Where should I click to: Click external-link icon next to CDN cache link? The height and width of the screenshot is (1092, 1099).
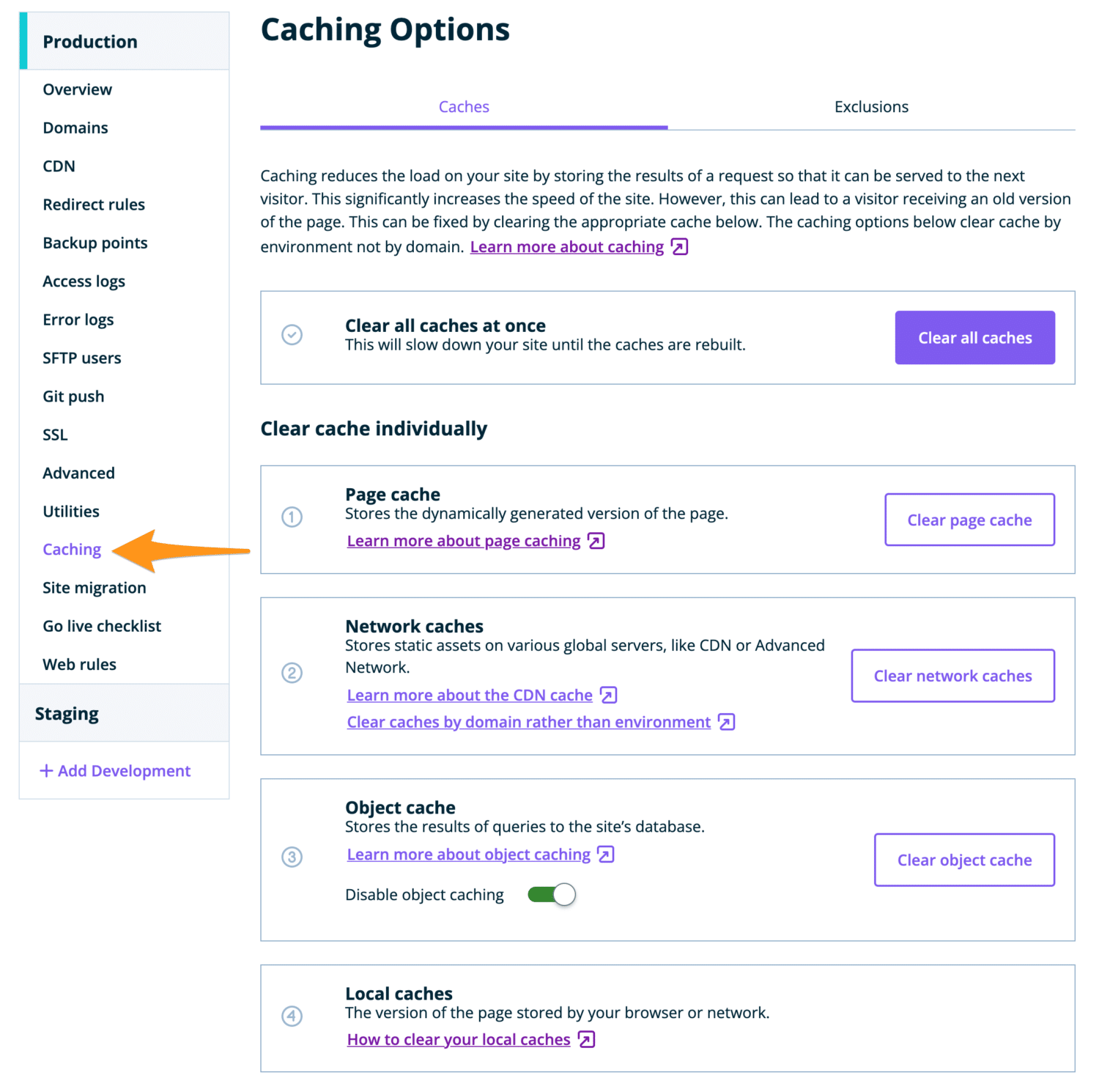coord(608,695)
